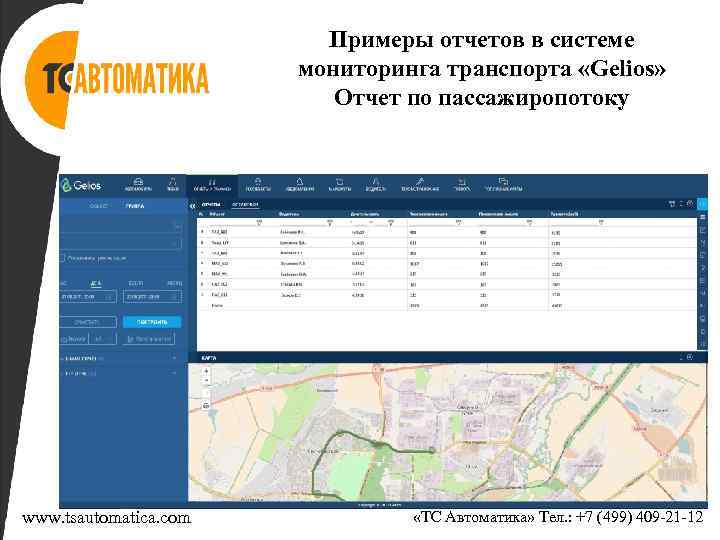Switch to the ОТЧЕТЫ tab
Image resolution: width=720 pixels, height=540 pixels.
pos(211,205)
